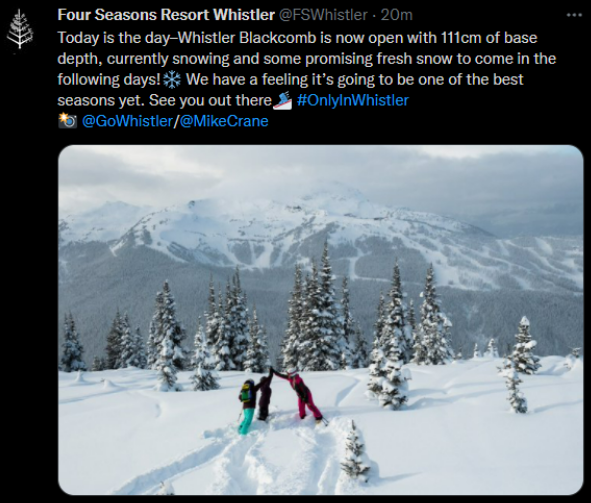
Task: Click the cloudy sky area of the photo
Action: pos(320,171)
